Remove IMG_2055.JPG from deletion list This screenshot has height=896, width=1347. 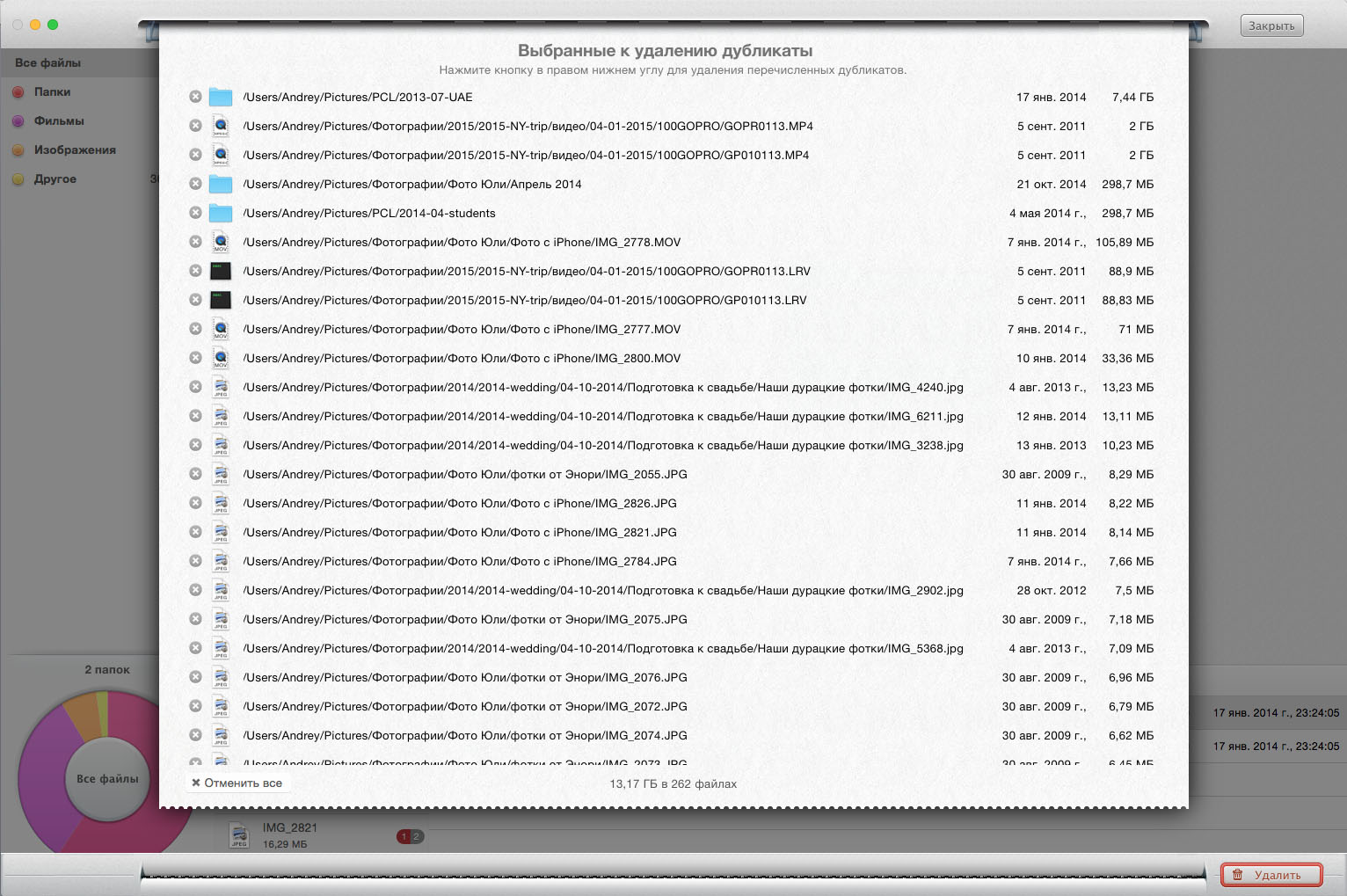pyautogui.click(x=195, y=474)
